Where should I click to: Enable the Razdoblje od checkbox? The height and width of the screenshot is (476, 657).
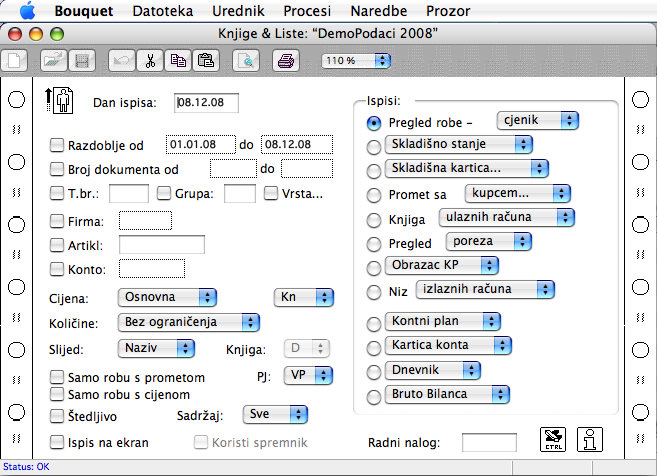click(57, 145)
